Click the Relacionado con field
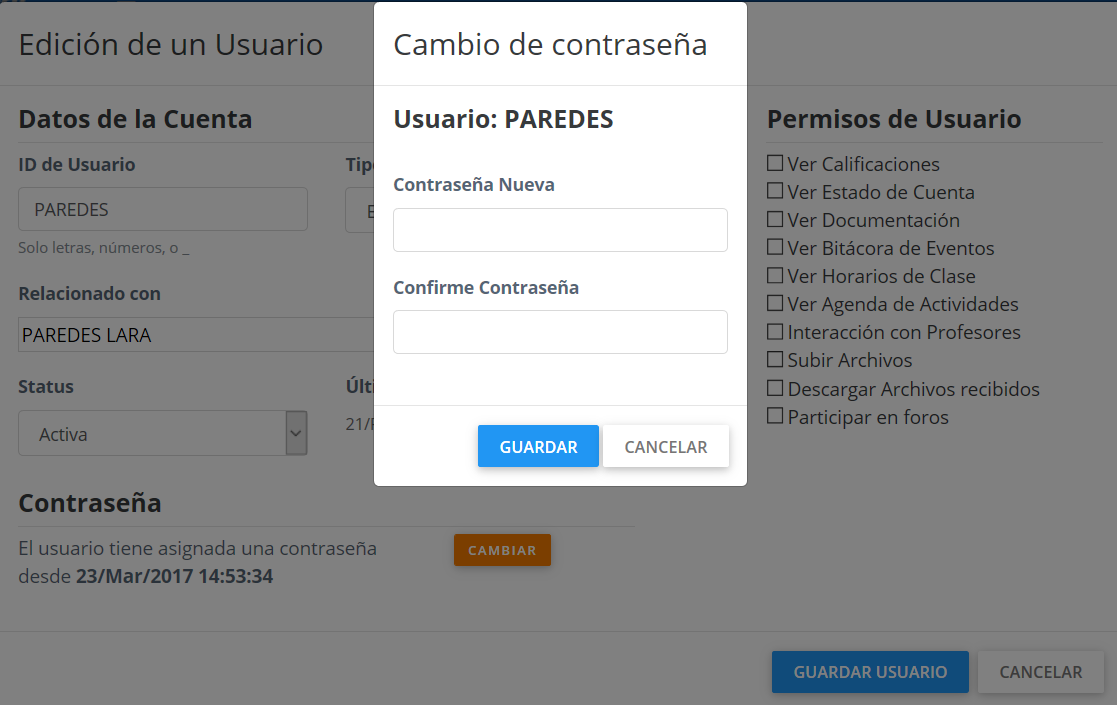Viewport: 1117px width, 705px height. 195,335
